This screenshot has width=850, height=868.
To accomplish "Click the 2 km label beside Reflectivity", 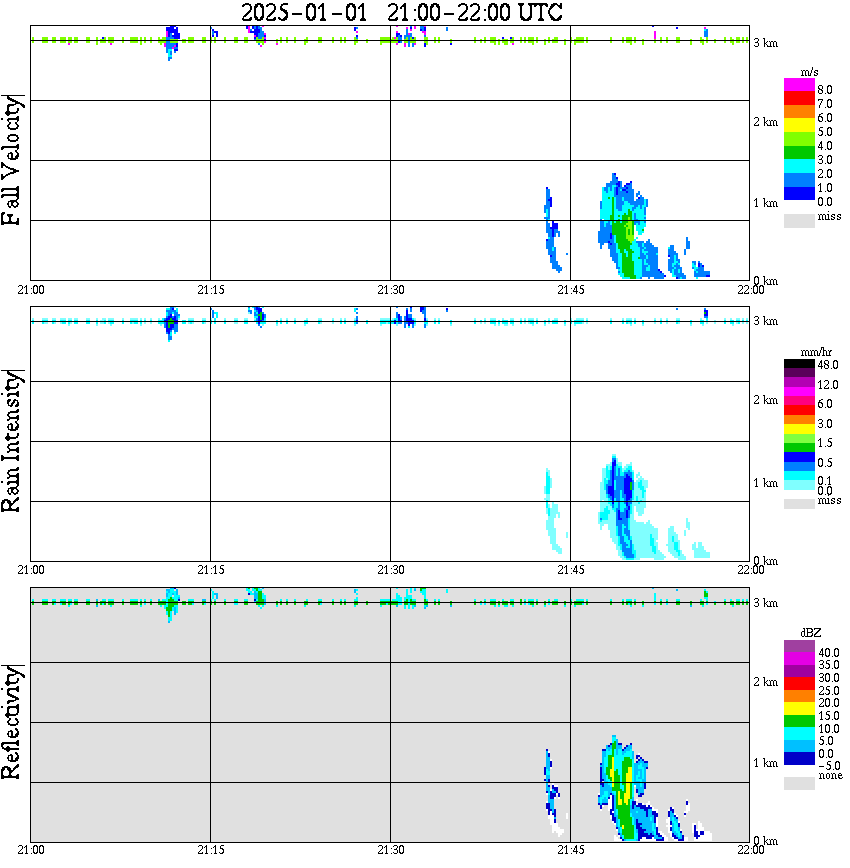I will tap(765, 682).
